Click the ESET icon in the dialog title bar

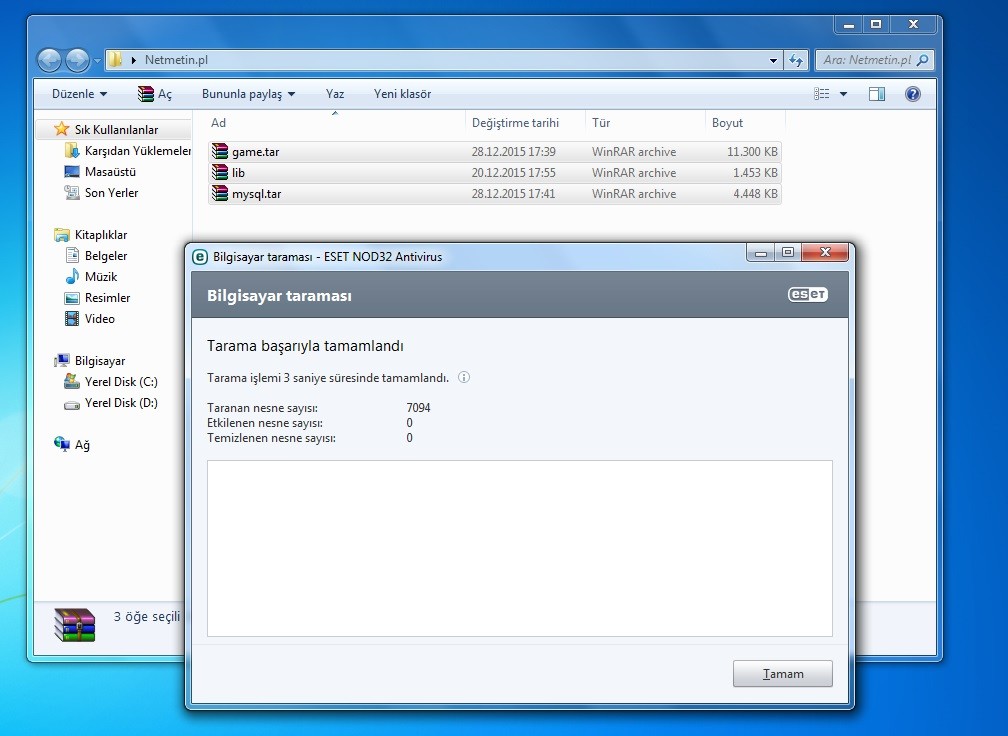coord(200,256)
